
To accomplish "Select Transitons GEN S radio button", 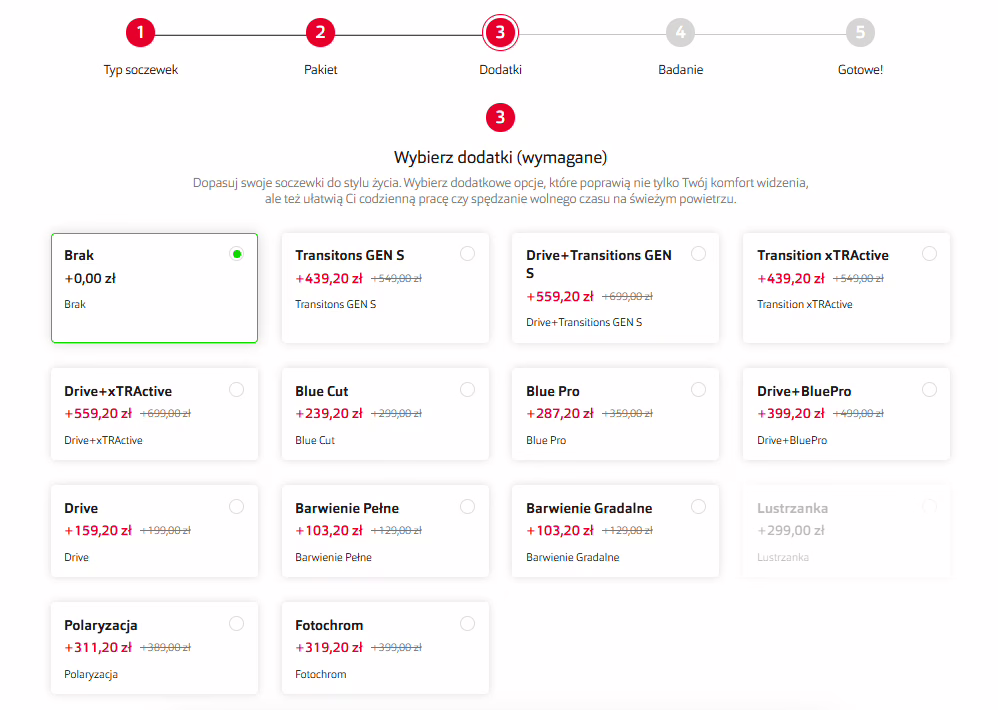I will (467, 254).
